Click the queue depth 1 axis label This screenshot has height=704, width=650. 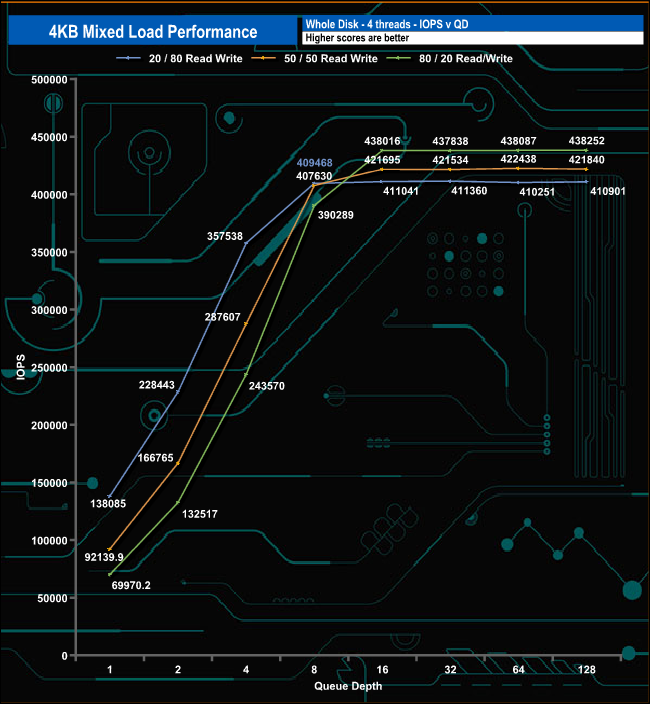(x=110, y=670)
